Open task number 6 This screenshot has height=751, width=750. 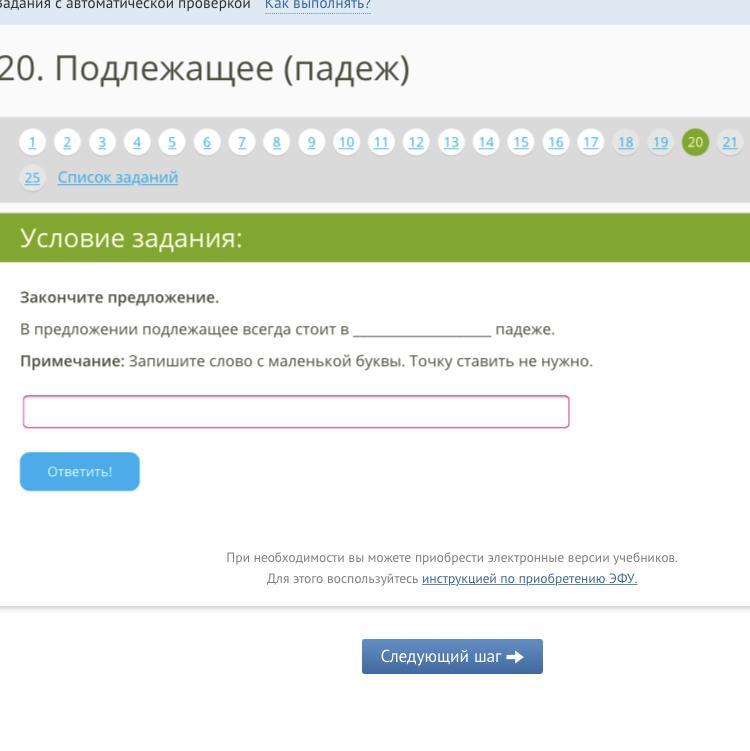coord(207,142)
